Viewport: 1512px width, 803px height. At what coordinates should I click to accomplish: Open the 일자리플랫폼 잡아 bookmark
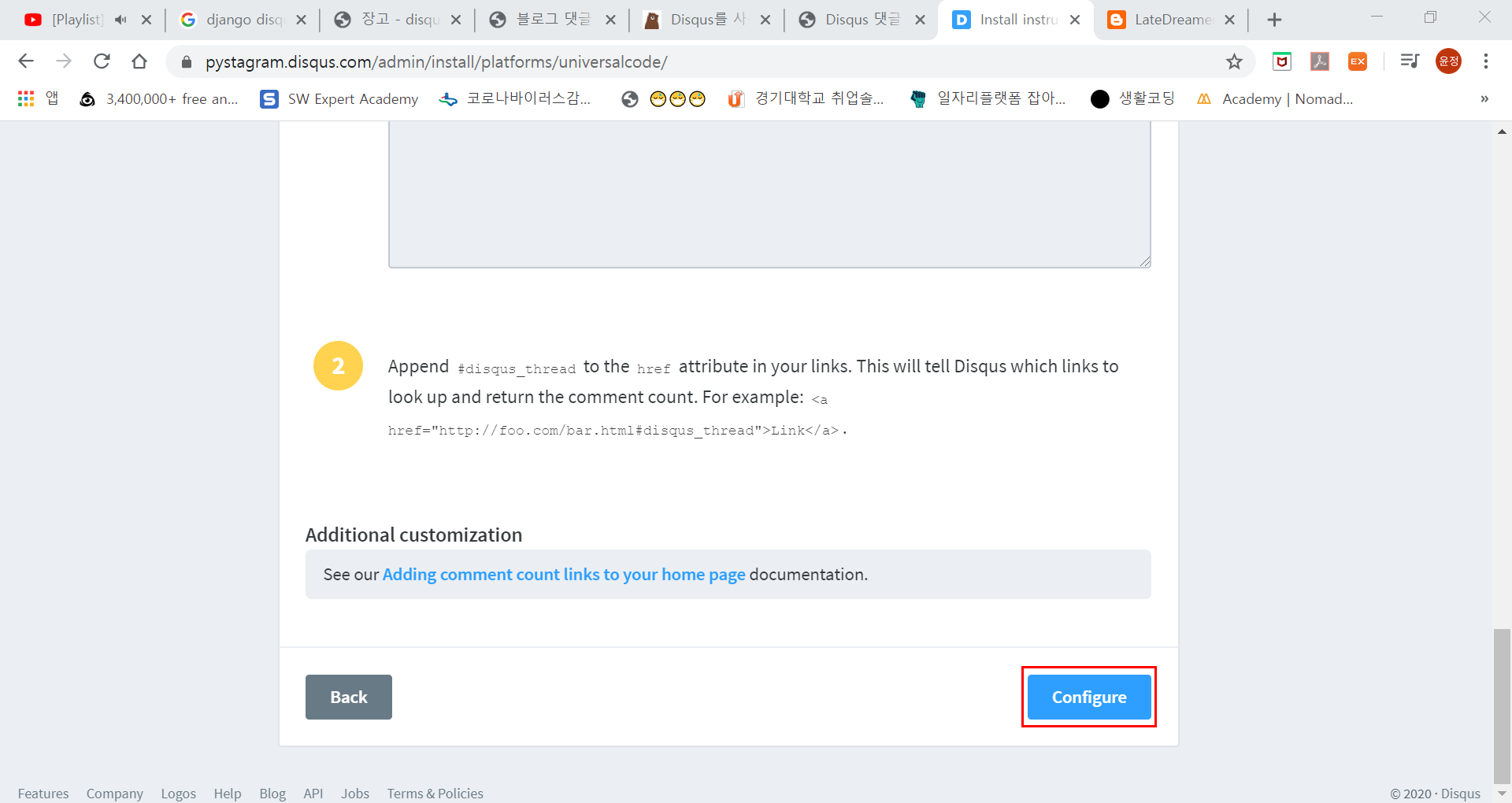[988, 98]
